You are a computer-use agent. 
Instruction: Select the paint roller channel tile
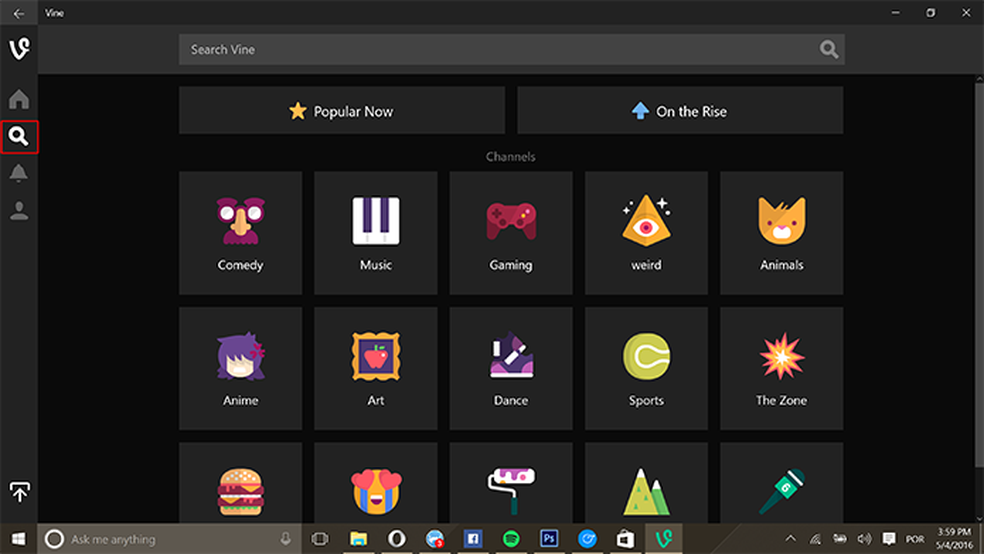click(x=511, y=482)
